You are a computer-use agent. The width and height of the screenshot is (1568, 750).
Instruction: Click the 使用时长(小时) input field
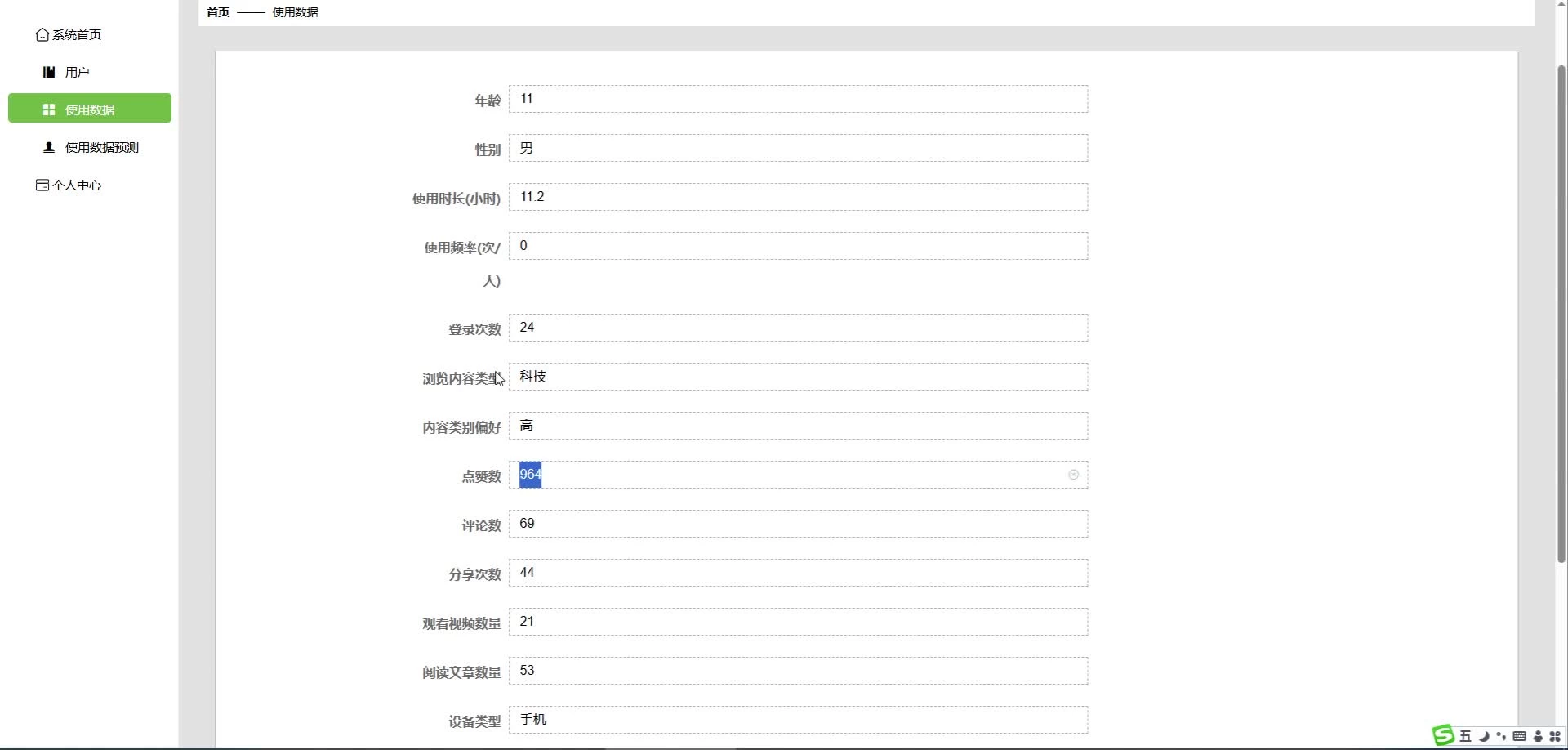click(x=798, y=197)
